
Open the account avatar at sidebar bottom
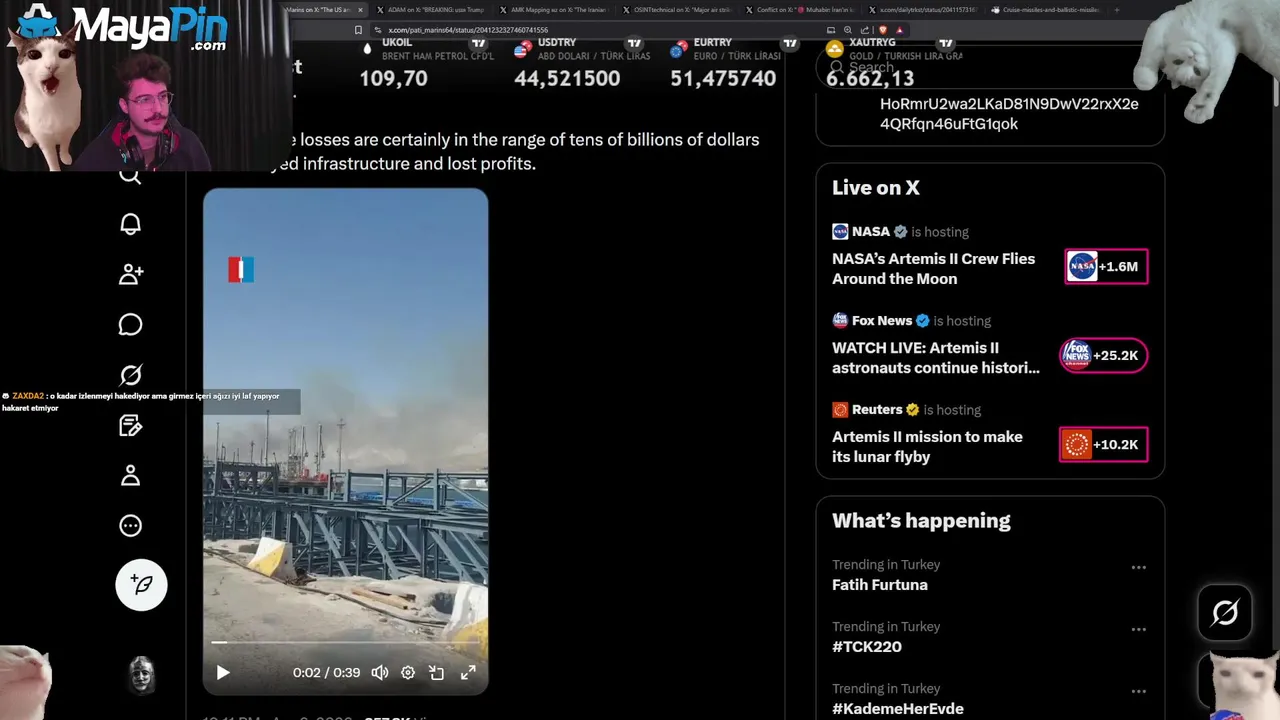pos(142,676)
